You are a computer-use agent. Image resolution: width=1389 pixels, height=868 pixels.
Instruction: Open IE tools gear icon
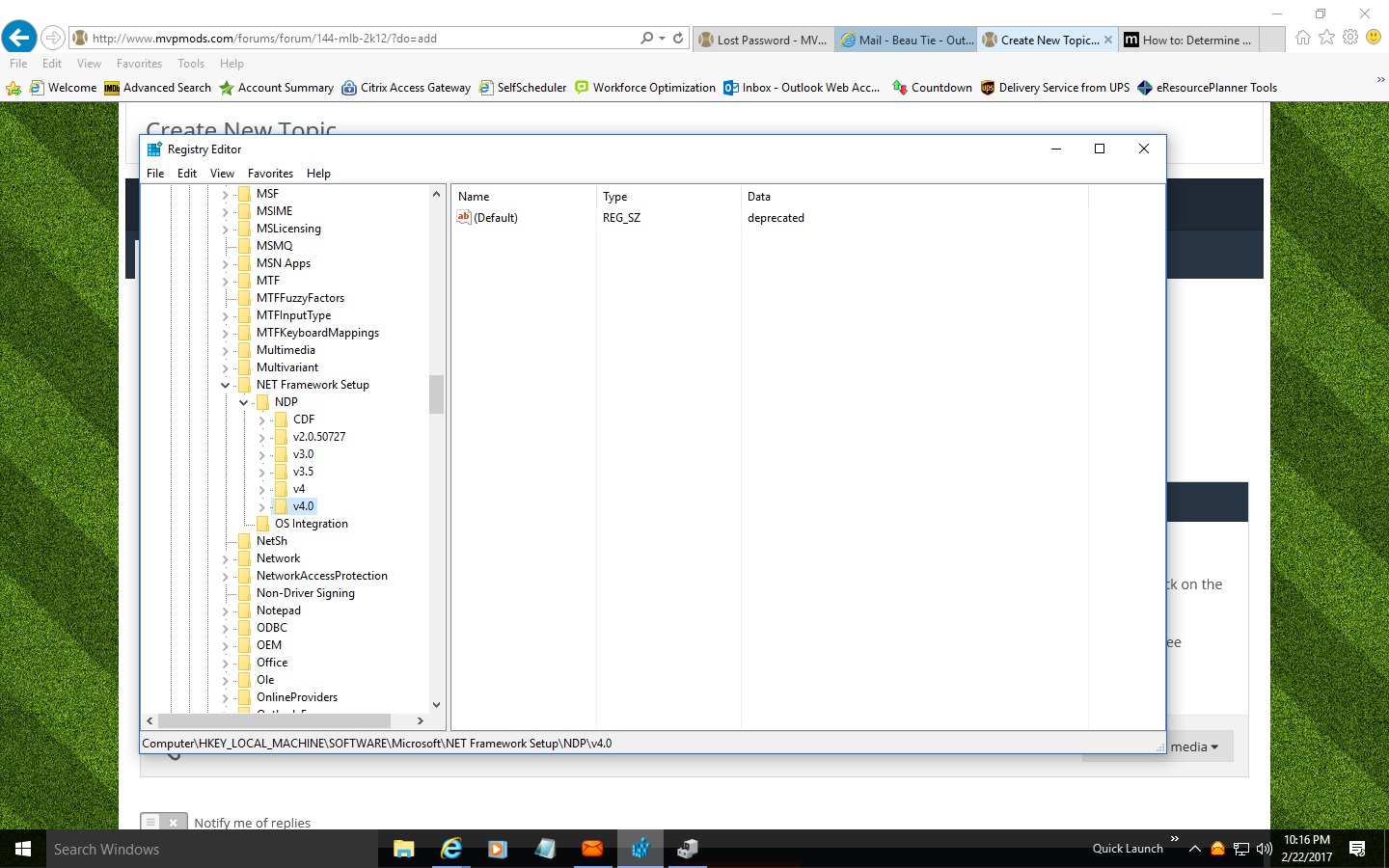point(1350,38)
